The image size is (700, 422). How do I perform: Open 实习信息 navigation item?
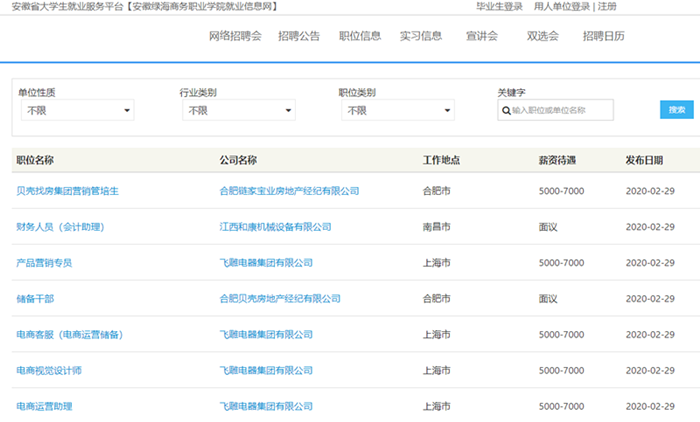tap(421, 36)
